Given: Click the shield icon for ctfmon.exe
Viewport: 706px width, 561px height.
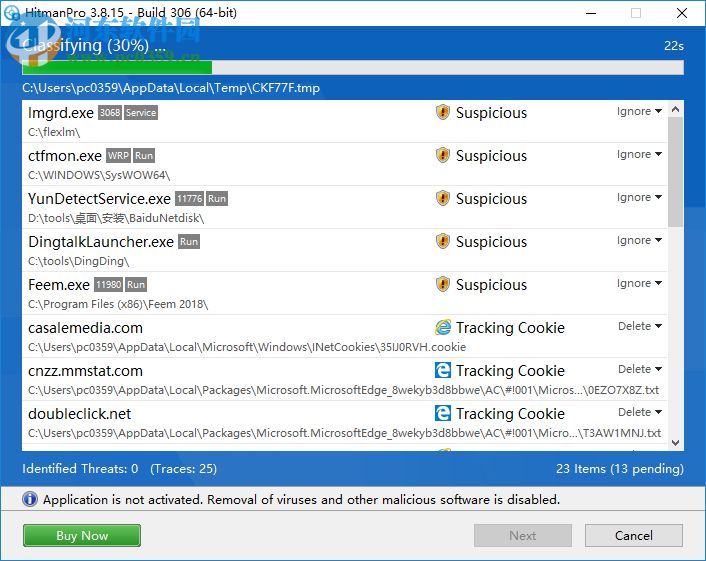Looking at the screenshot, I should 443,155.
